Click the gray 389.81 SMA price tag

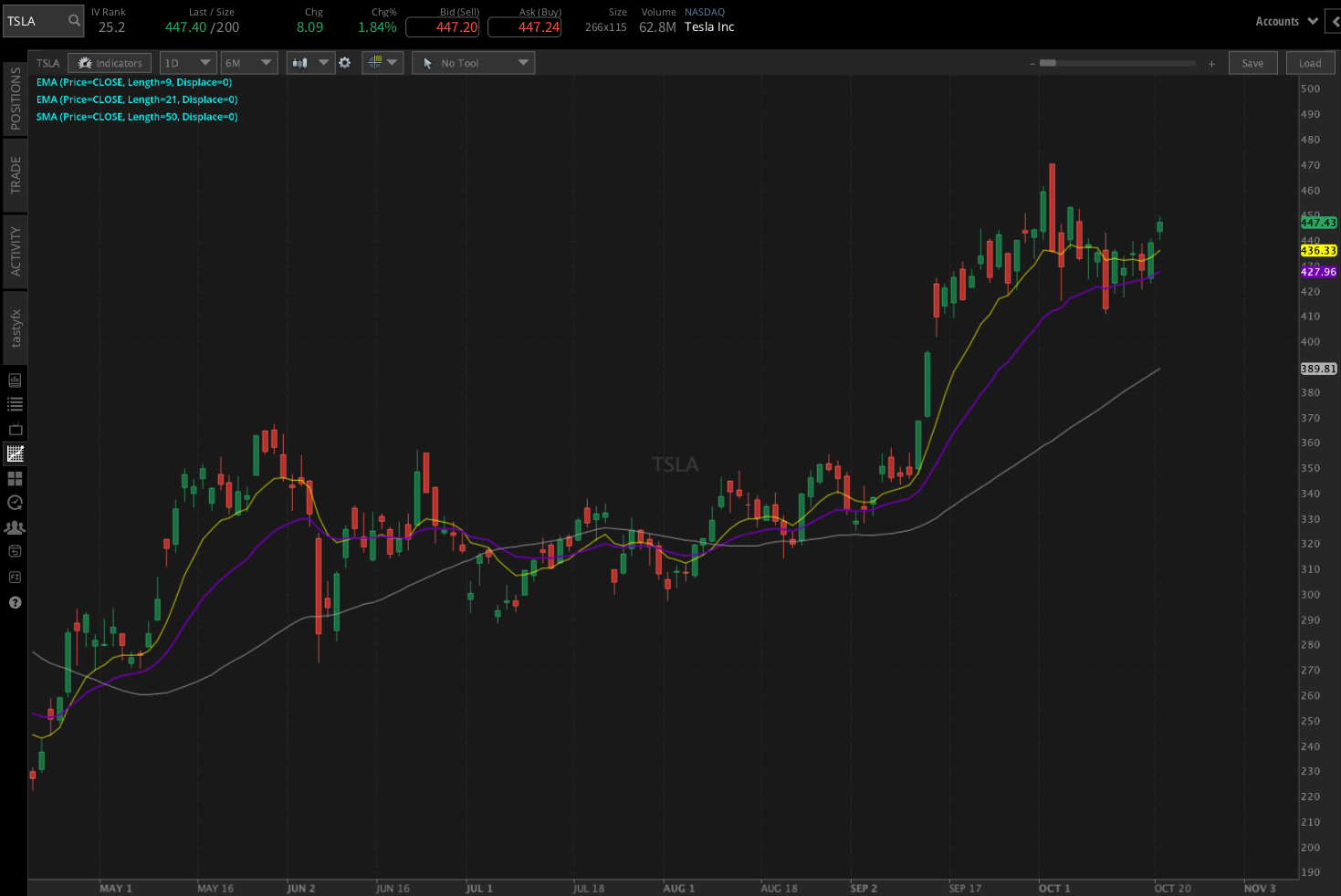[1318, 369]
